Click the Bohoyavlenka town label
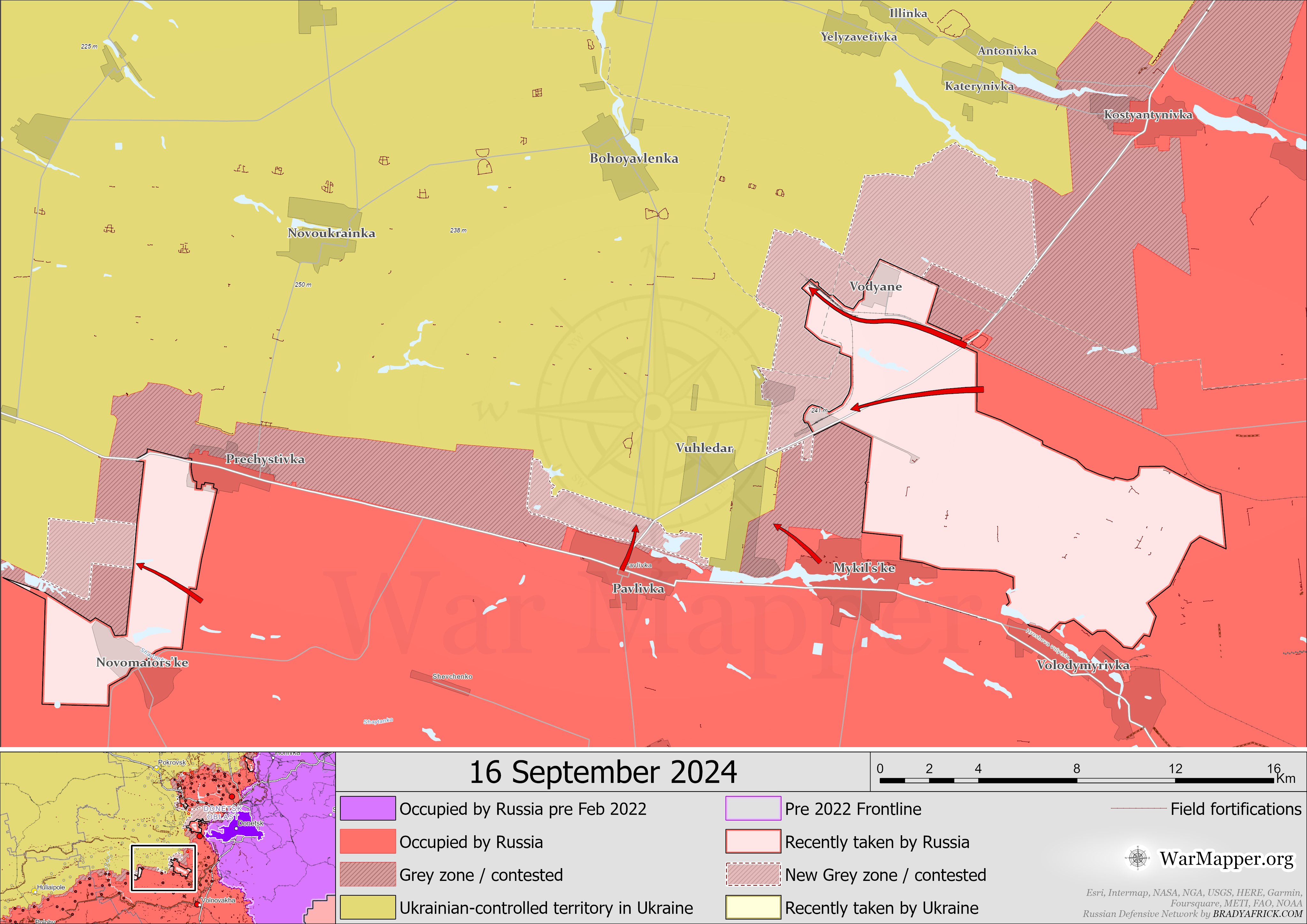Viewport: 1307px width, 924px height. coord(634,158)
